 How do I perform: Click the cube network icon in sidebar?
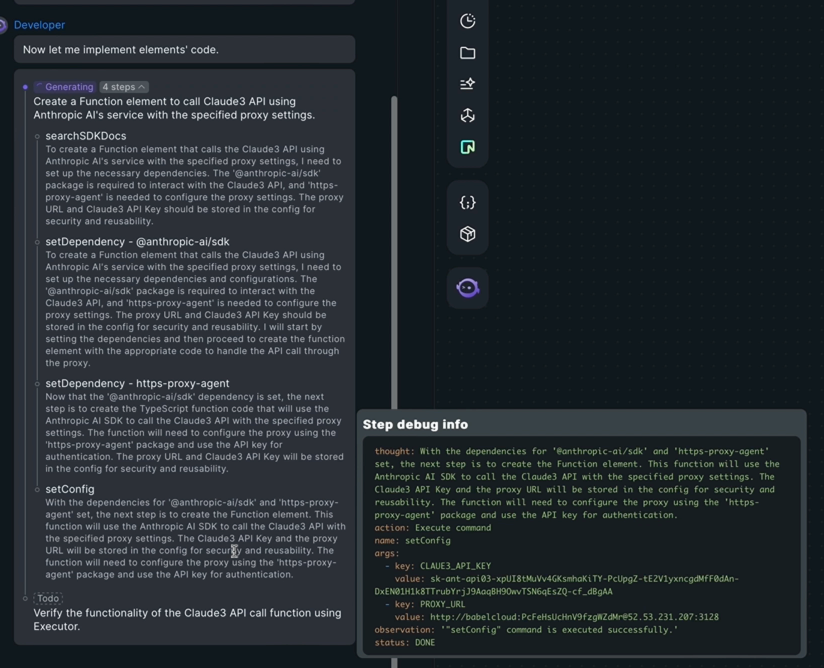(x=467, y=115)
